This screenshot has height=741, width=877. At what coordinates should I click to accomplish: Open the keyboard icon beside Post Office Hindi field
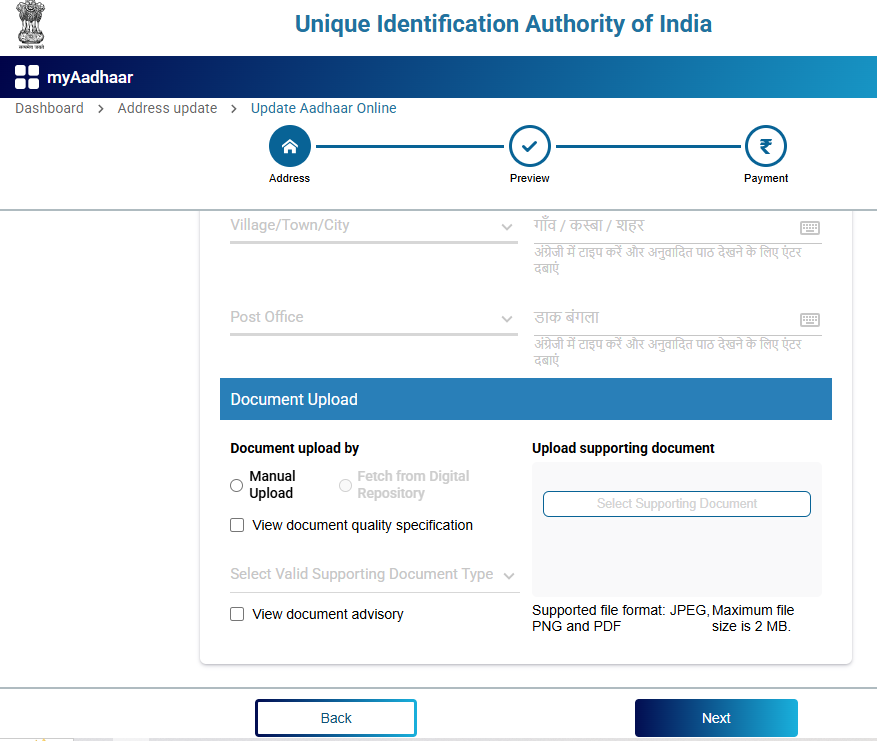[810, 319]
